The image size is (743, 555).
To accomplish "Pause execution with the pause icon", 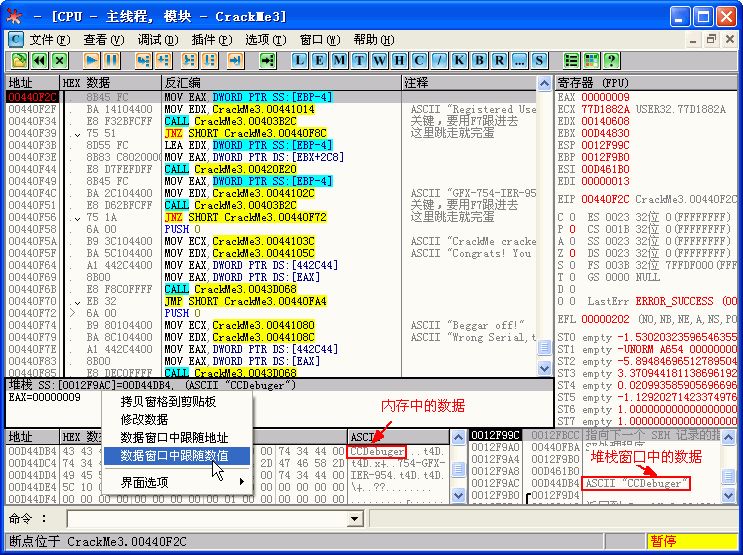I will tap(111, 61).
